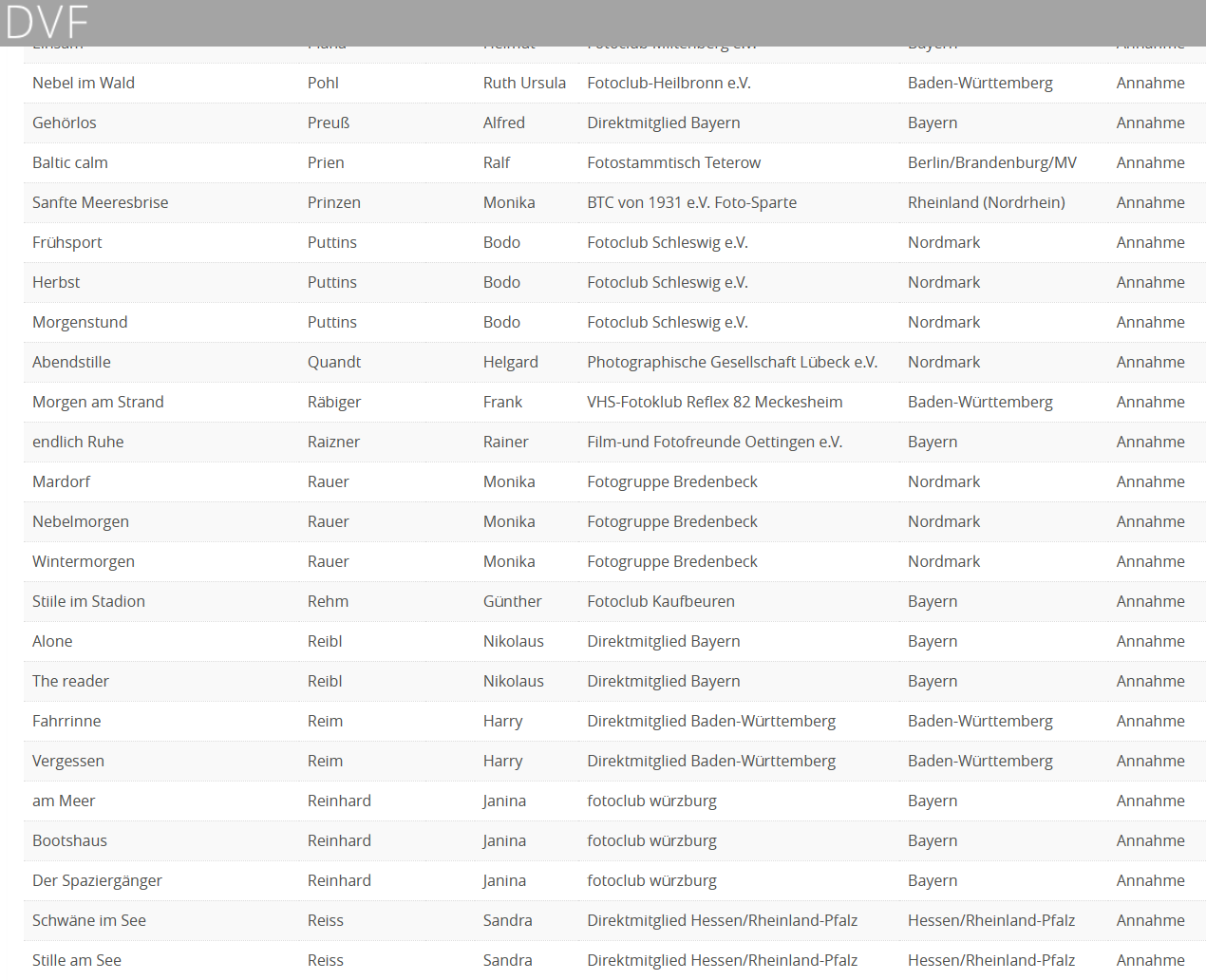Click the surname 'Raizner'
Screen dimensions: 1206x980
click(334, 442)
